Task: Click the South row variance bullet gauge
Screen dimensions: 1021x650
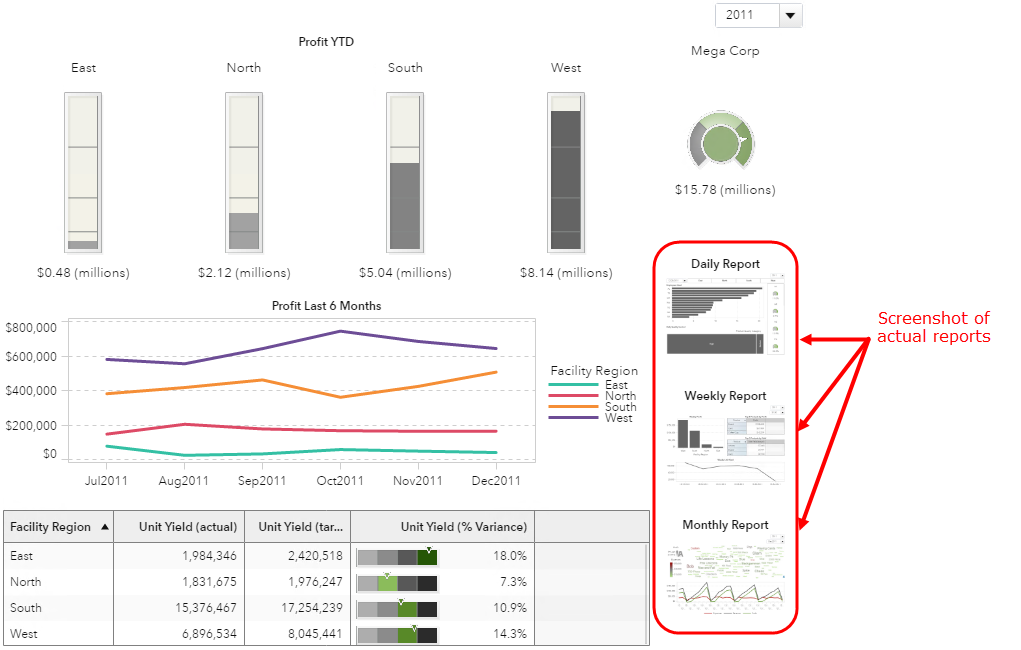Action: [397, 608]
